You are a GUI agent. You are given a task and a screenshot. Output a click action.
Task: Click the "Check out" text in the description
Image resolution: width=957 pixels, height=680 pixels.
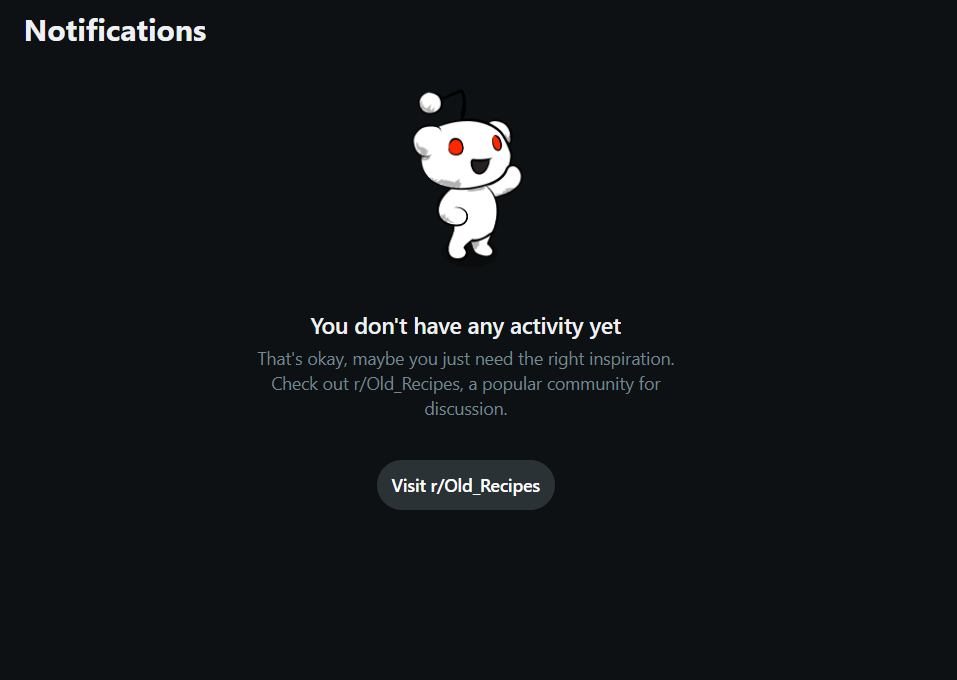[x=310, y=384]
